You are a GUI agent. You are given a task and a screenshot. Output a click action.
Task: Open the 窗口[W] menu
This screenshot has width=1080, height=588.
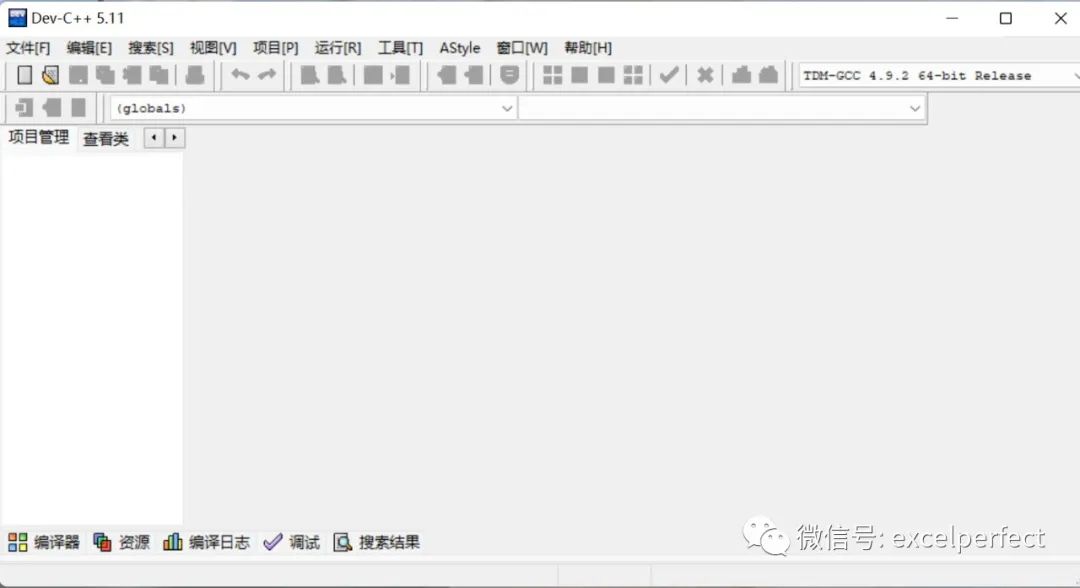pyautogui.click(x=522, y=48)
